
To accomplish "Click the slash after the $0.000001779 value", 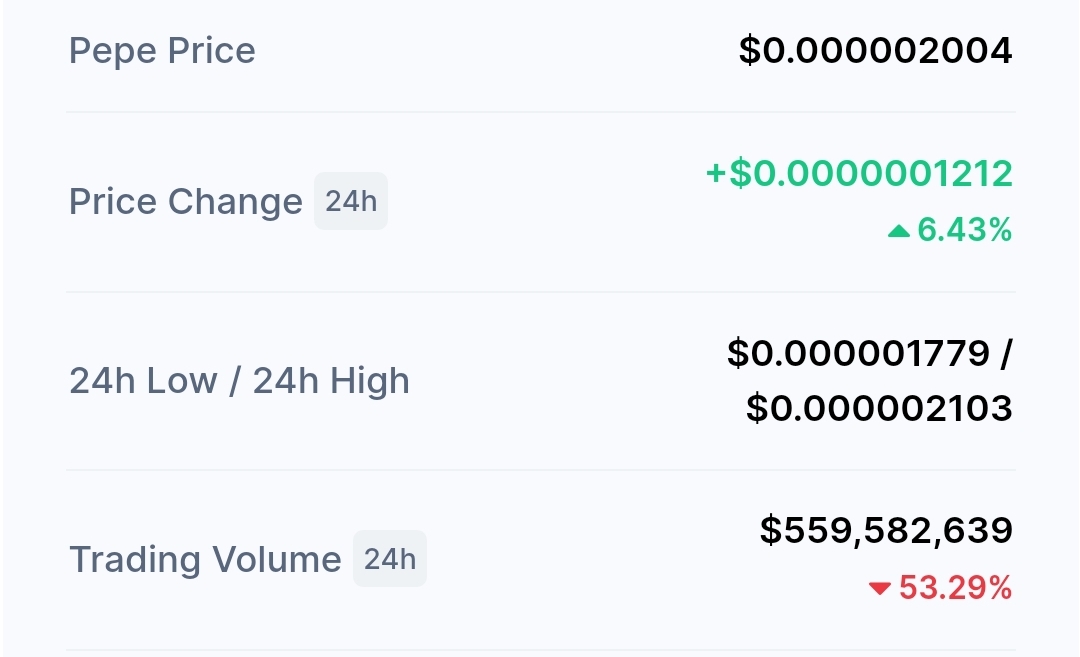I will (1005, 353).
